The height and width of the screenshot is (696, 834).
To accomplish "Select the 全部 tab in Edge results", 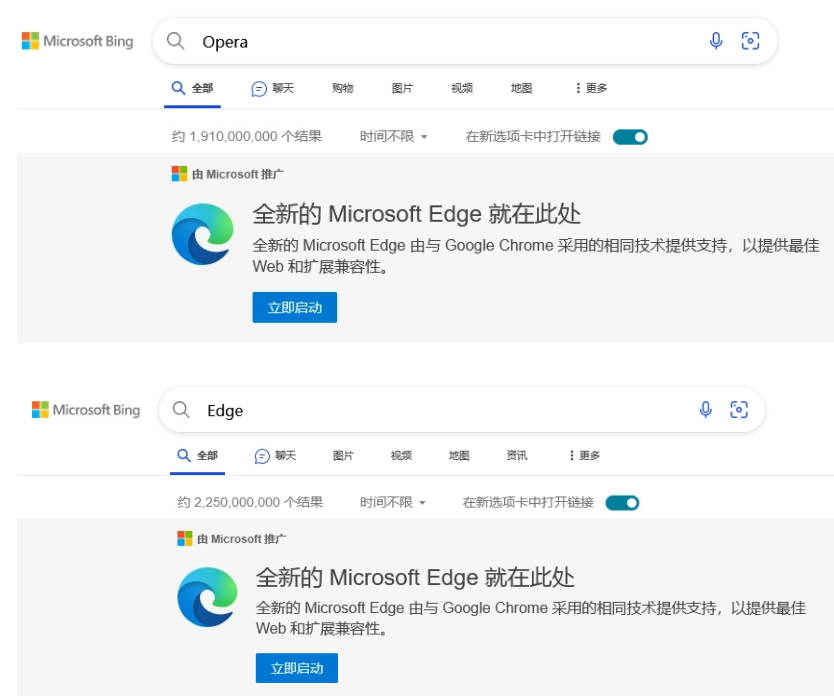I will [197, 456].
